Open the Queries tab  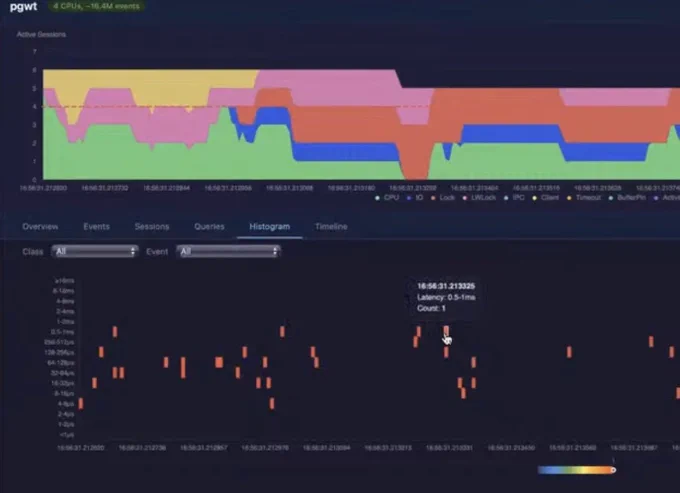coord(209,227)
